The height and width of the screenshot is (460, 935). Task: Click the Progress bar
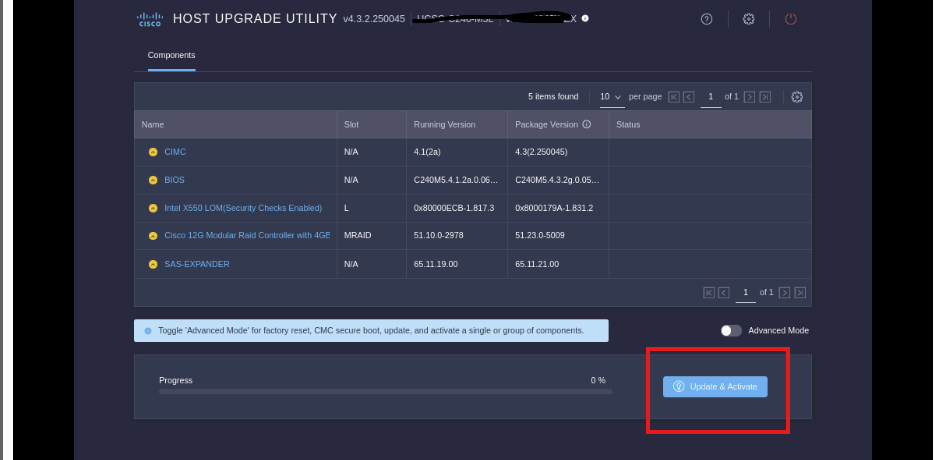pos(385,391)
